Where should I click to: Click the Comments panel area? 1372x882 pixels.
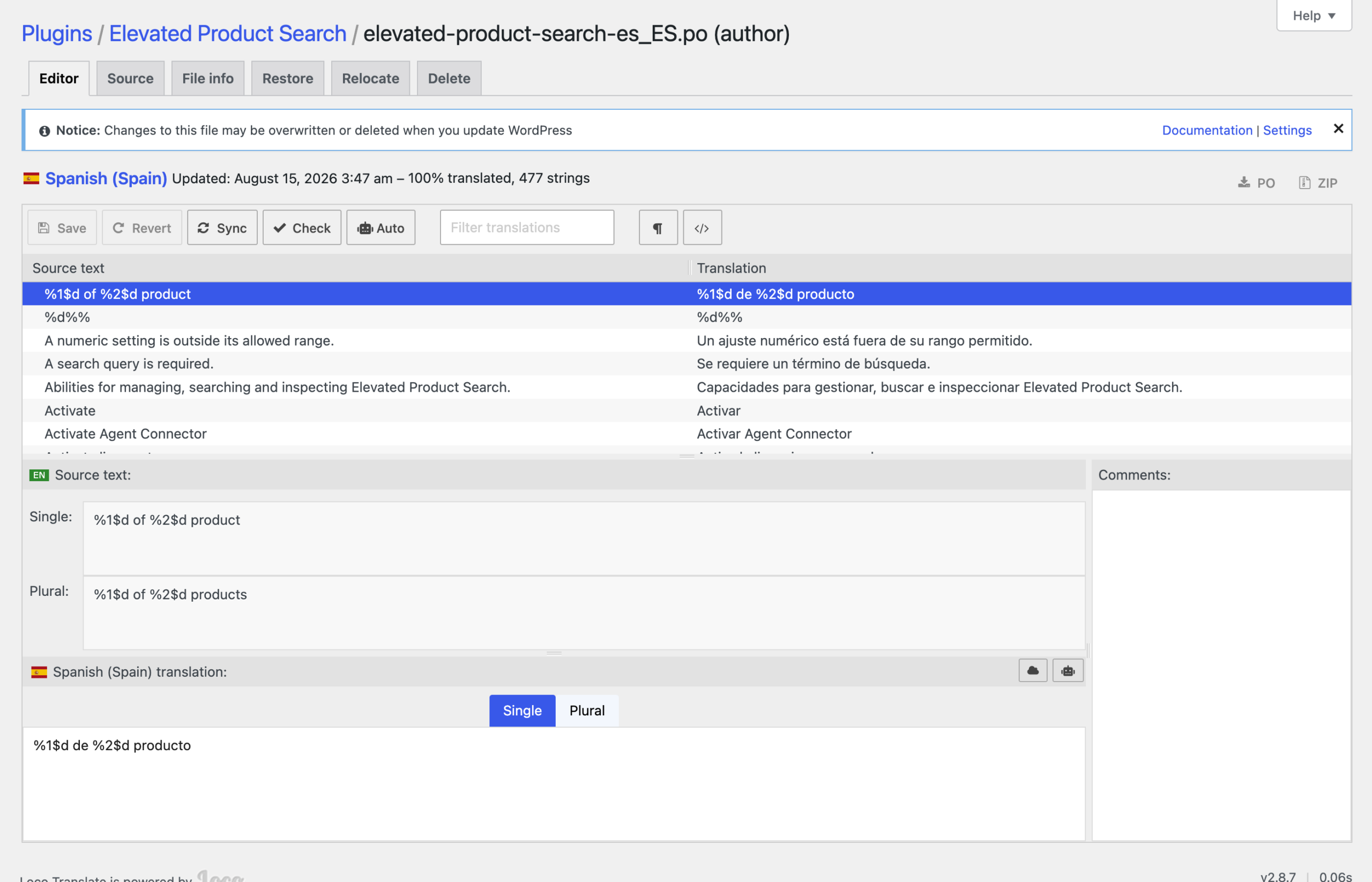pyautogui.click(x=1221, y=665)
